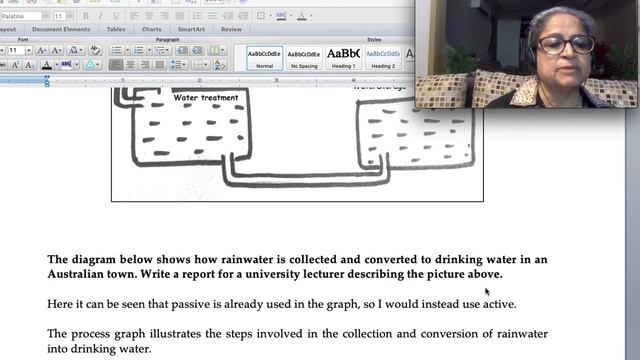The width and height of the screenshot is (640, 360).
Task: Switch to the SmartArt tab
Action: [x=191, y=29]
